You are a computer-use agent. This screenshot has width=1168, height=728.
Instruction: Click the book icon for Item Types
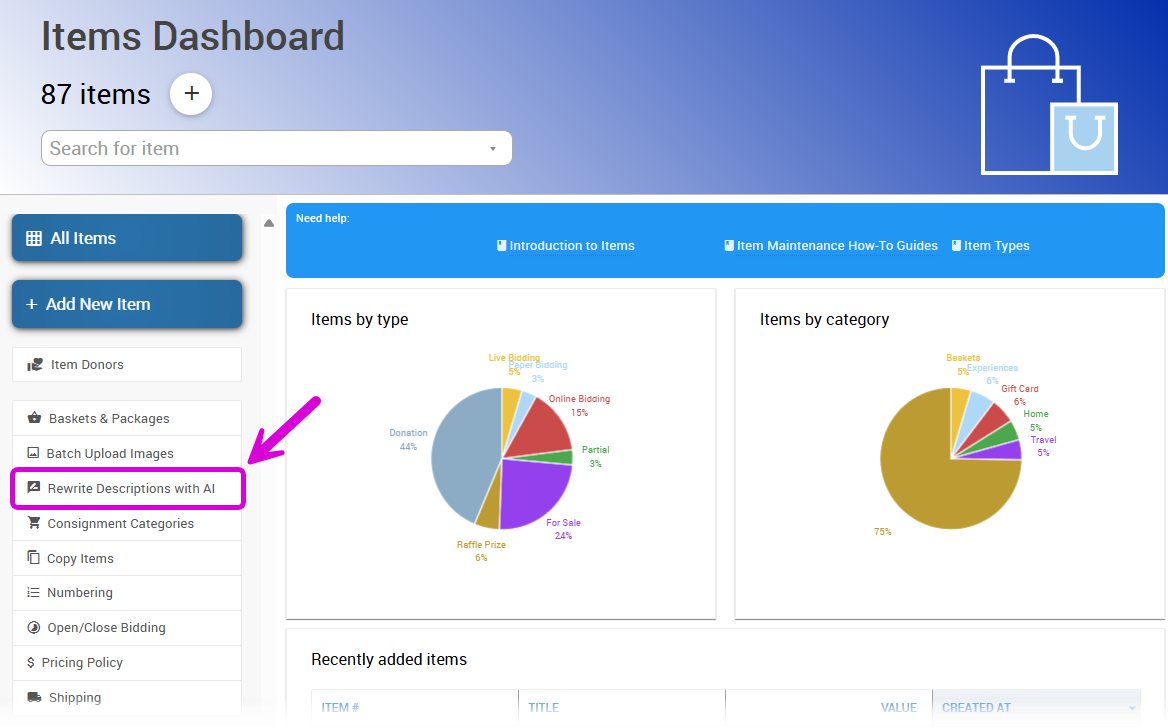tap(956, 245)
